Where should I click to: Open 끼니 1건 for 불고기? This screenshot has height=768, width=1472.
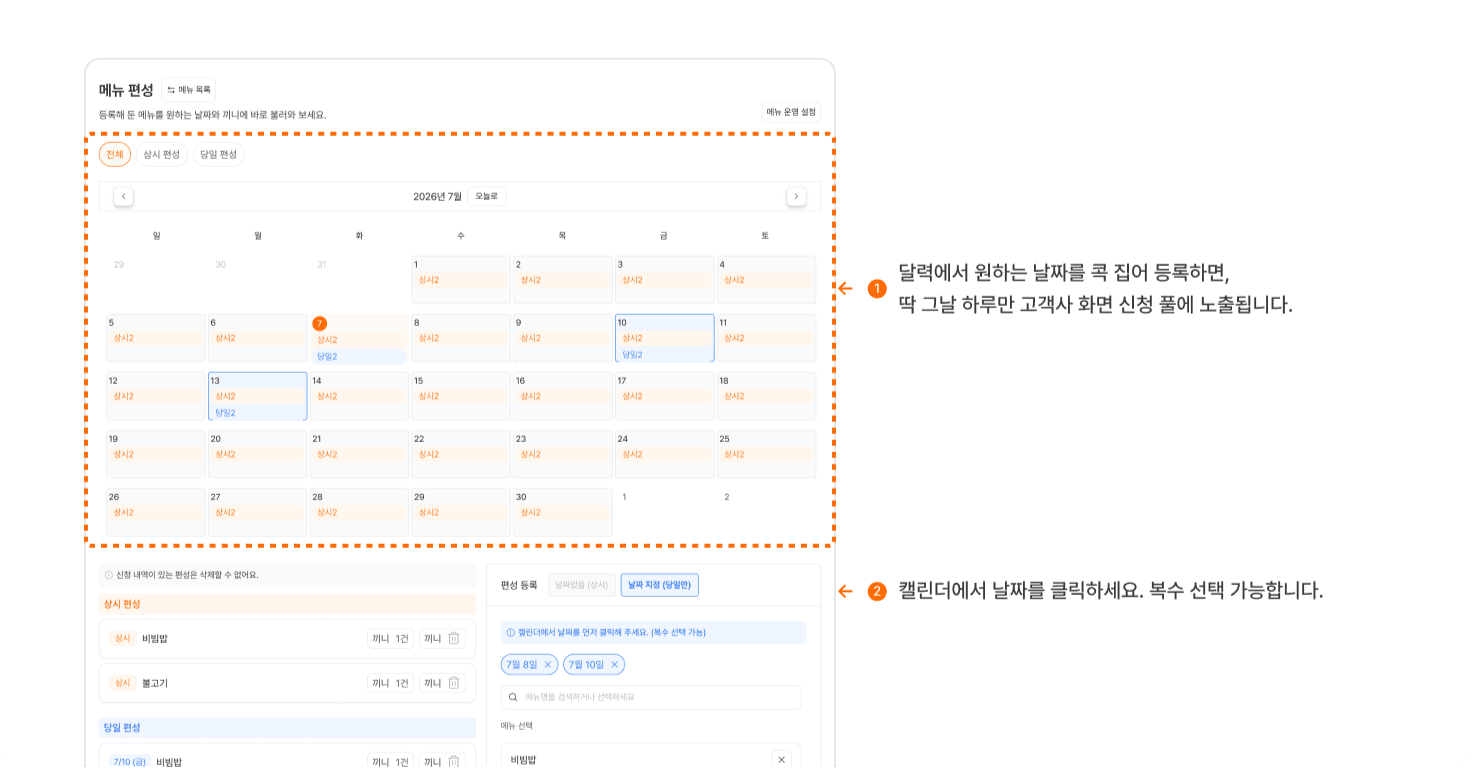(390, 683)
